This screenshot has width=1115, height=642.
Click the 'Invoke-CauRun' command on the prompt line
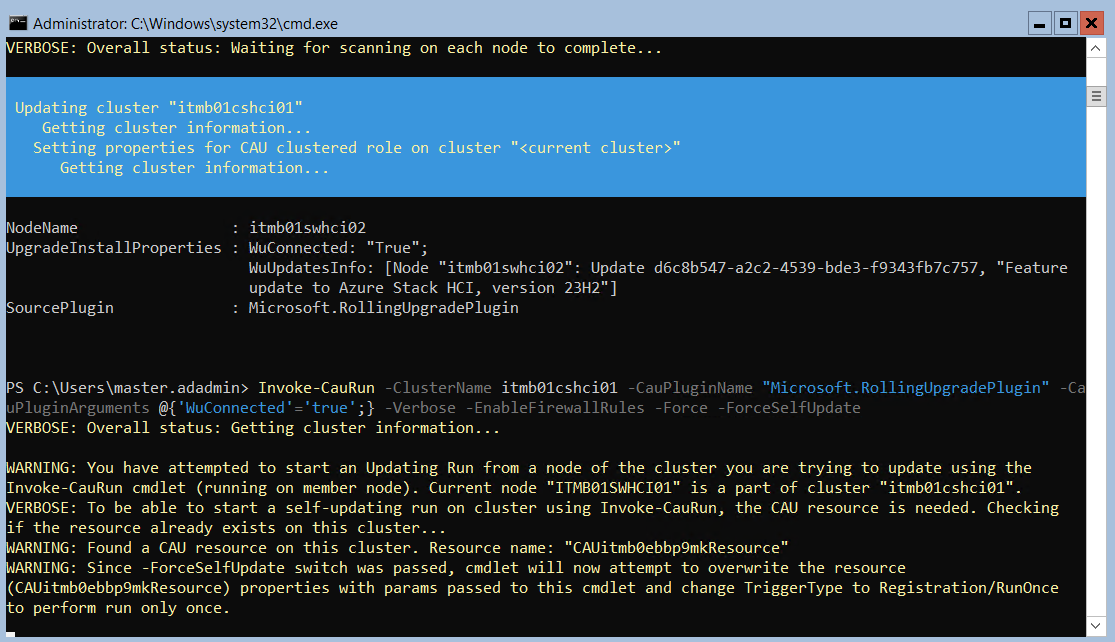pos(316,387)
